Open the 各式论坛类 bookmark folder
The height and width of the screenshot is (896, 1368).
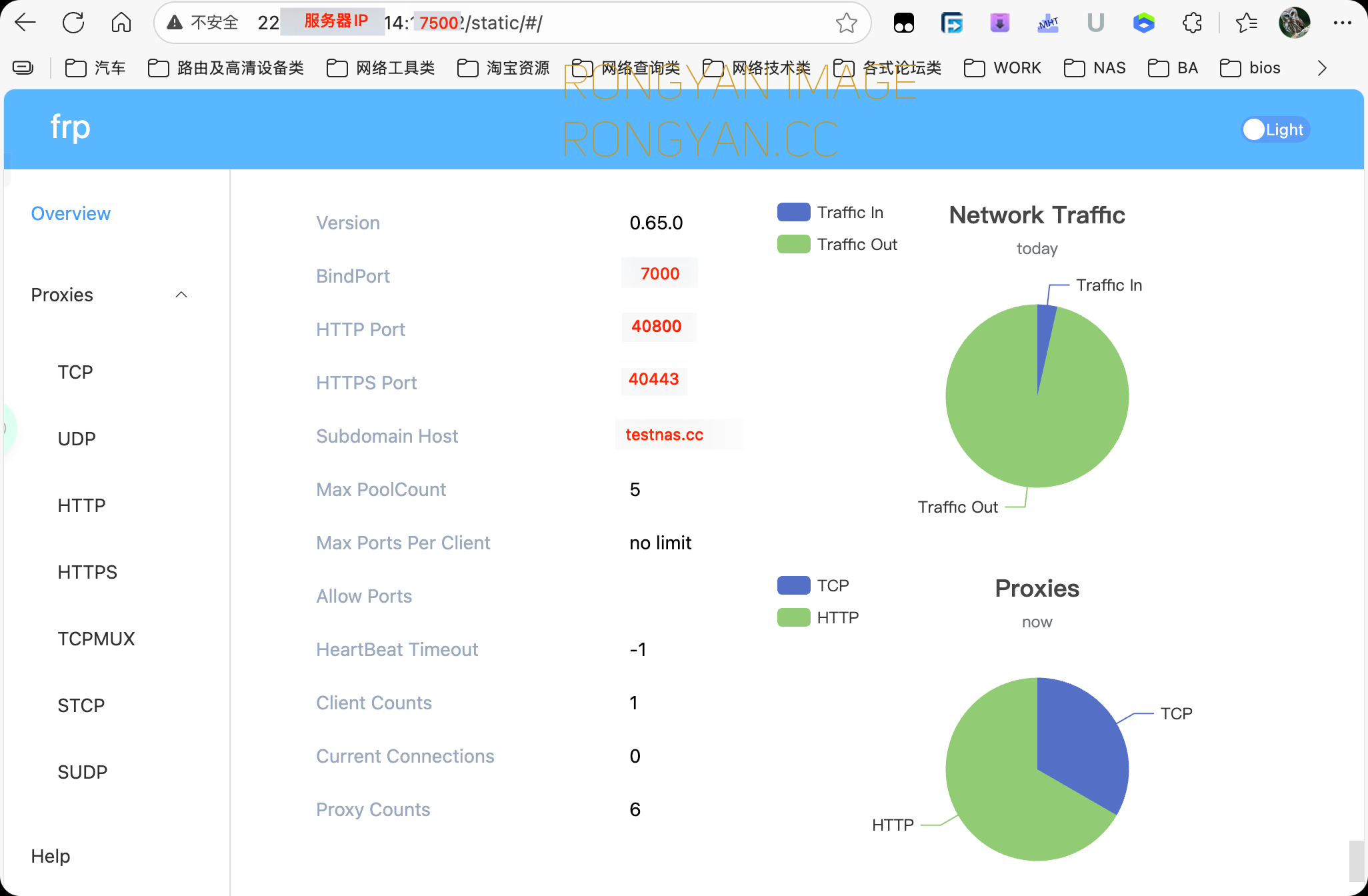pyautogui.click(x=887, y=68)
